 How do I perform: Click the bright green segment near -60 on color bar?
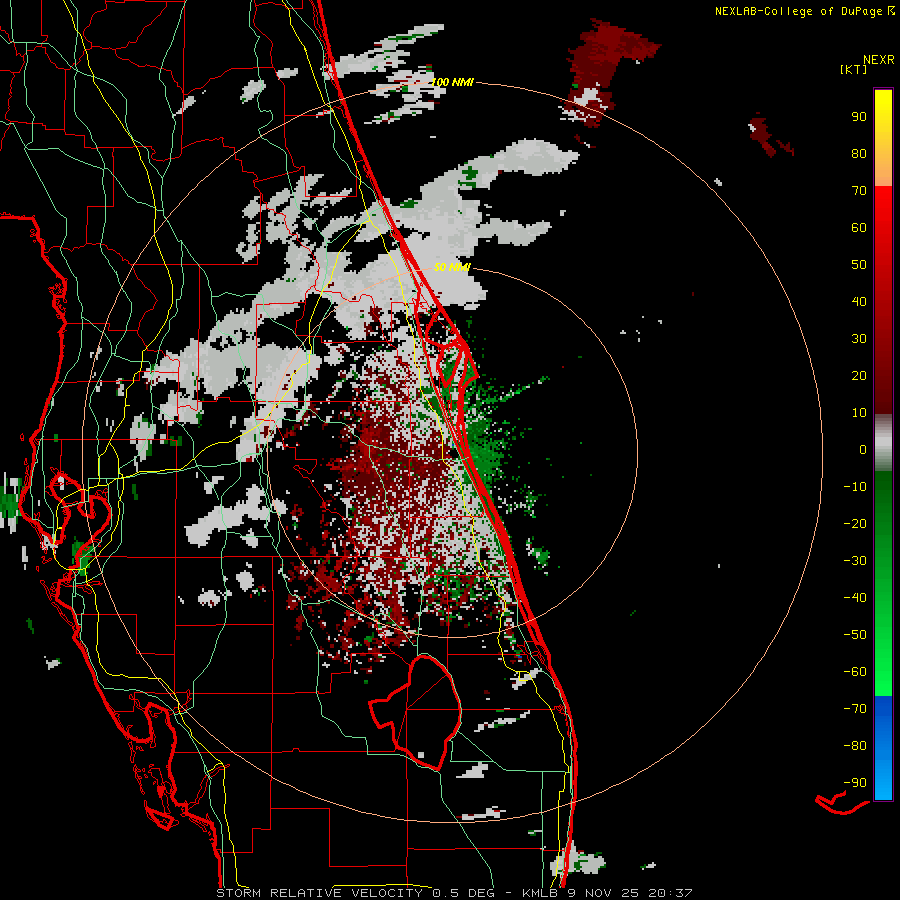tap(883, 672)
